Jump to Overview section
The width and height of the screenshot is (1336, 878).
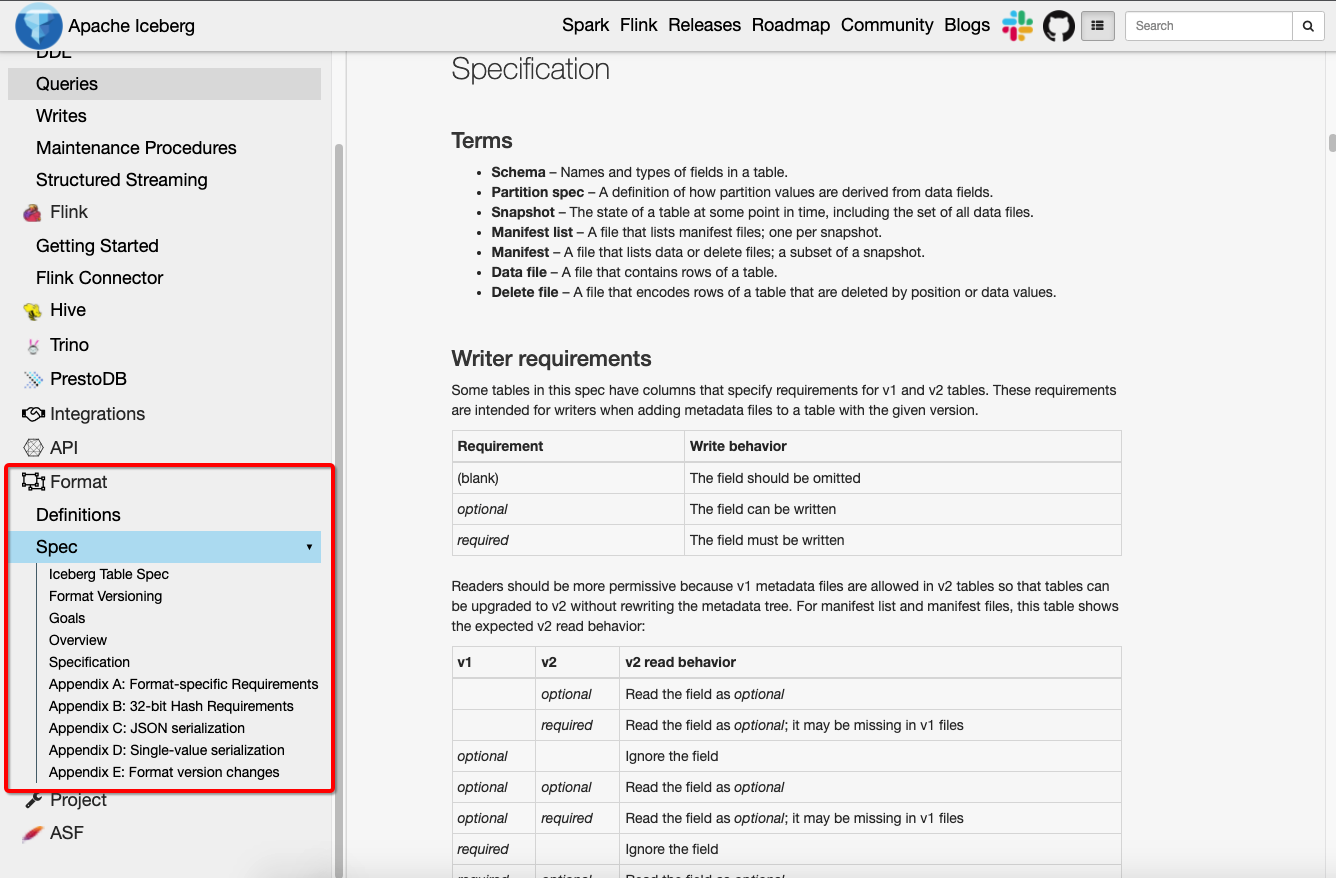click(x=78, y=640)
